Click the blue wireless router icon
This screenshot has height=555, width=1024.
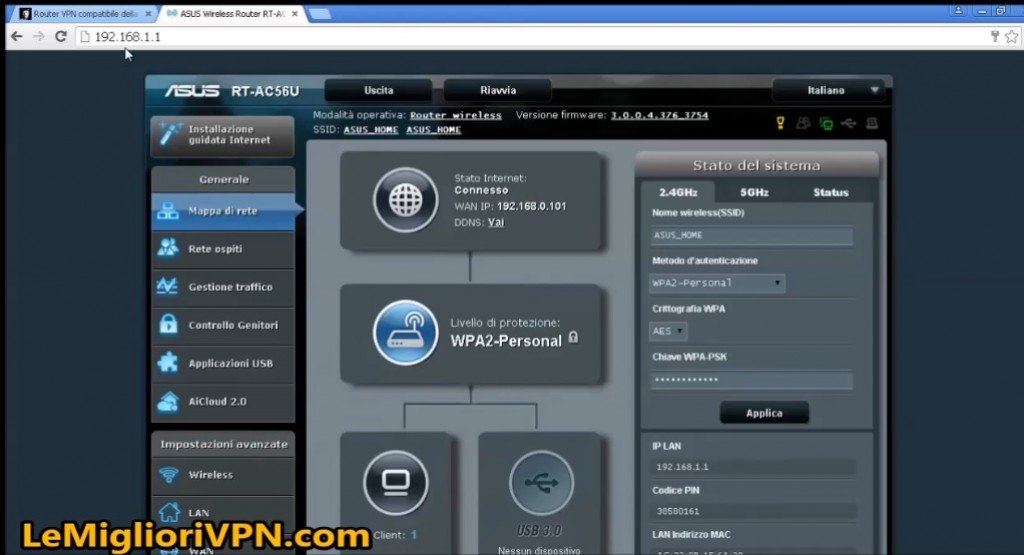click(x=406, y=332)
